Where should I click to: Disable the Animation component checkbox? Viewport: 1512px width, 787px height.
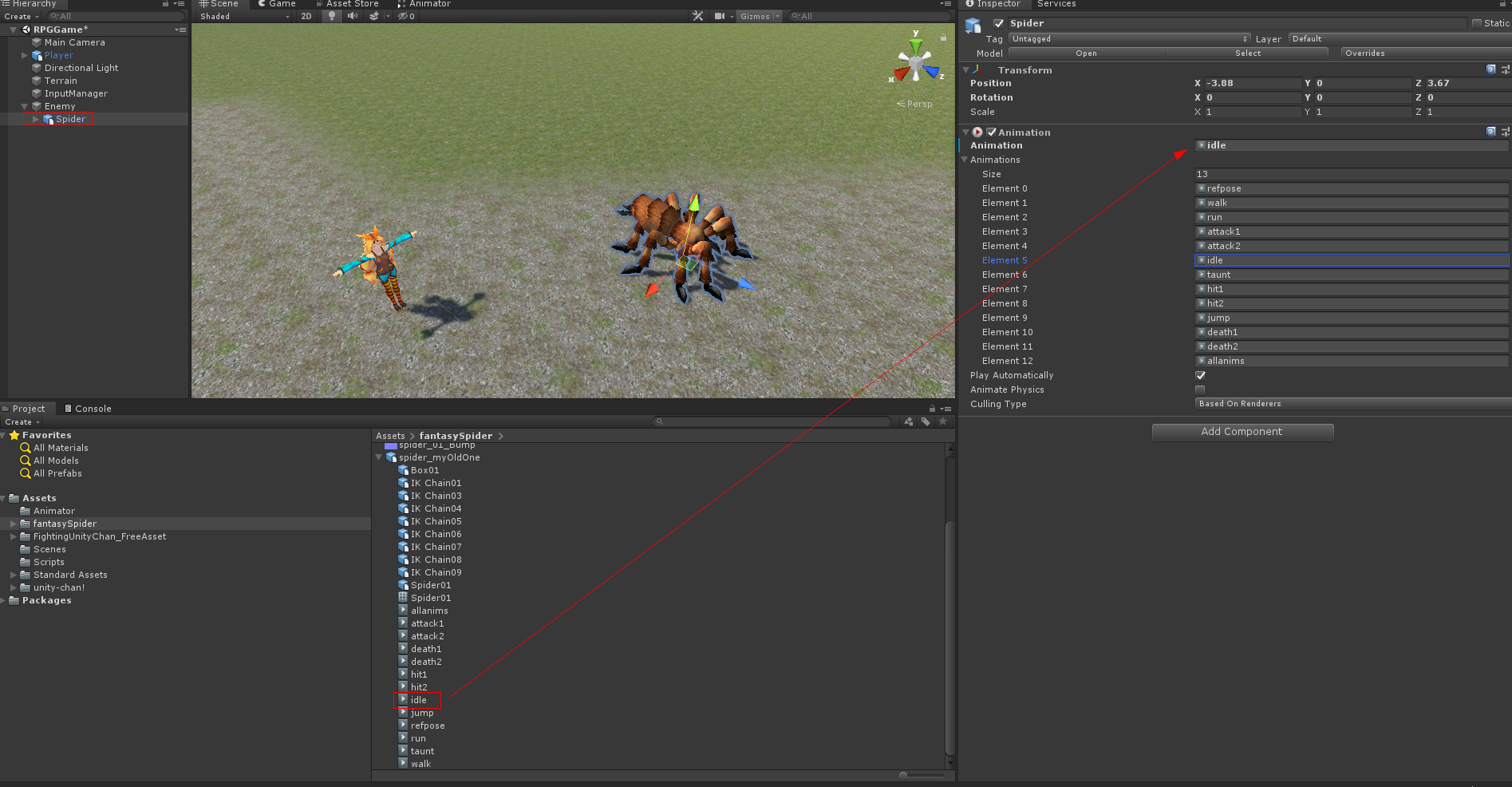(x=991, y=132)
